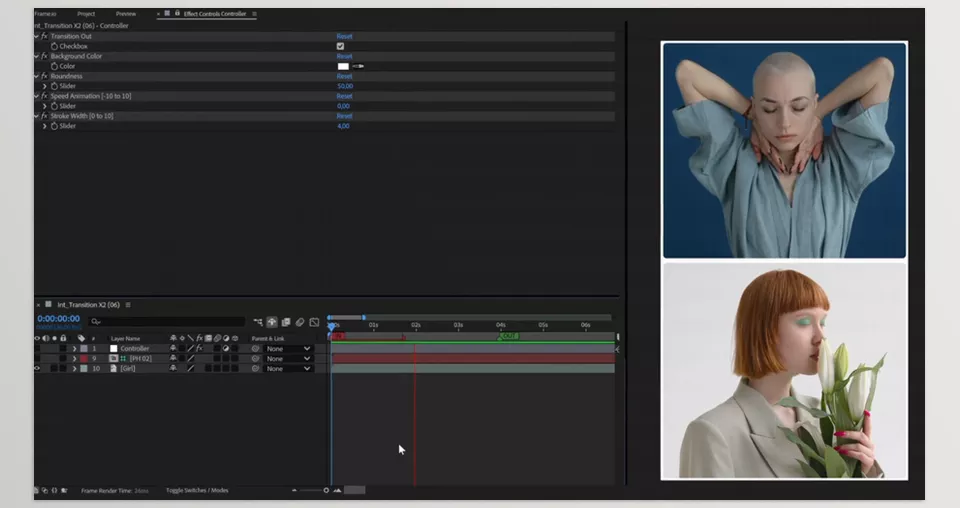Viewport: 960px width, 508px height.
Task: Toggle the shy switch on [Girl] layer
Action: point(173,368)
